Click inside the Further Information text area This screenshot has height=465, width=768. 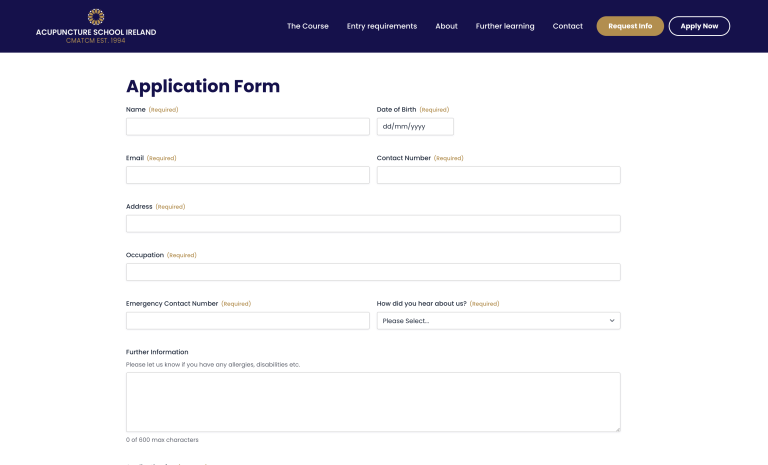[x=373, y=402]
